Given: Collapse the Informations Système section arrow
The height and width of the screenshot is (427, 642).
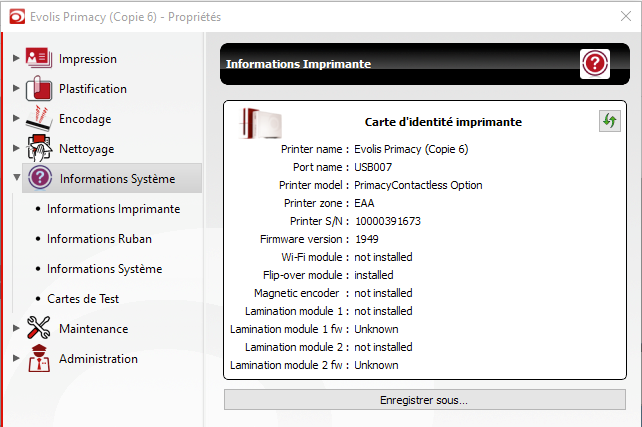Looking at the screenshot, I should (x=17, y=178).
